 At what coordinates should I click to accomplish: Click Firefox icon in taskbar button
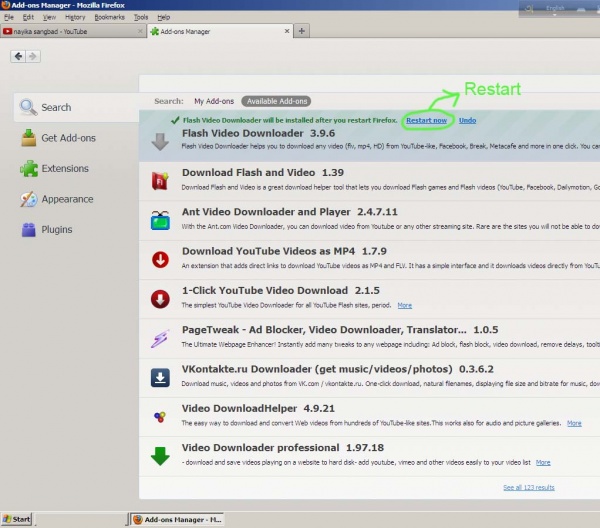click(x=138, y=519)
